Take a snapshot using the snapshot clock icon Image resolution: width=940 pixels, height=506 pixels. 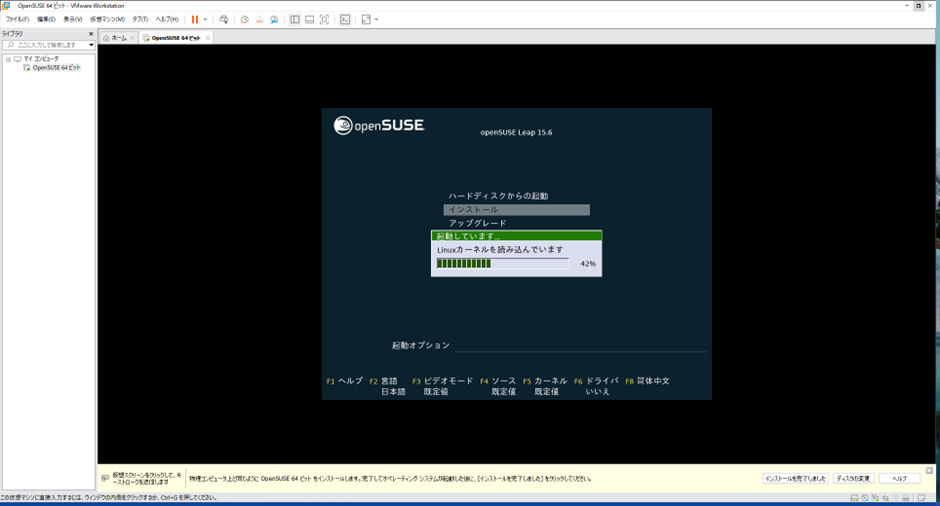point(245,19)
